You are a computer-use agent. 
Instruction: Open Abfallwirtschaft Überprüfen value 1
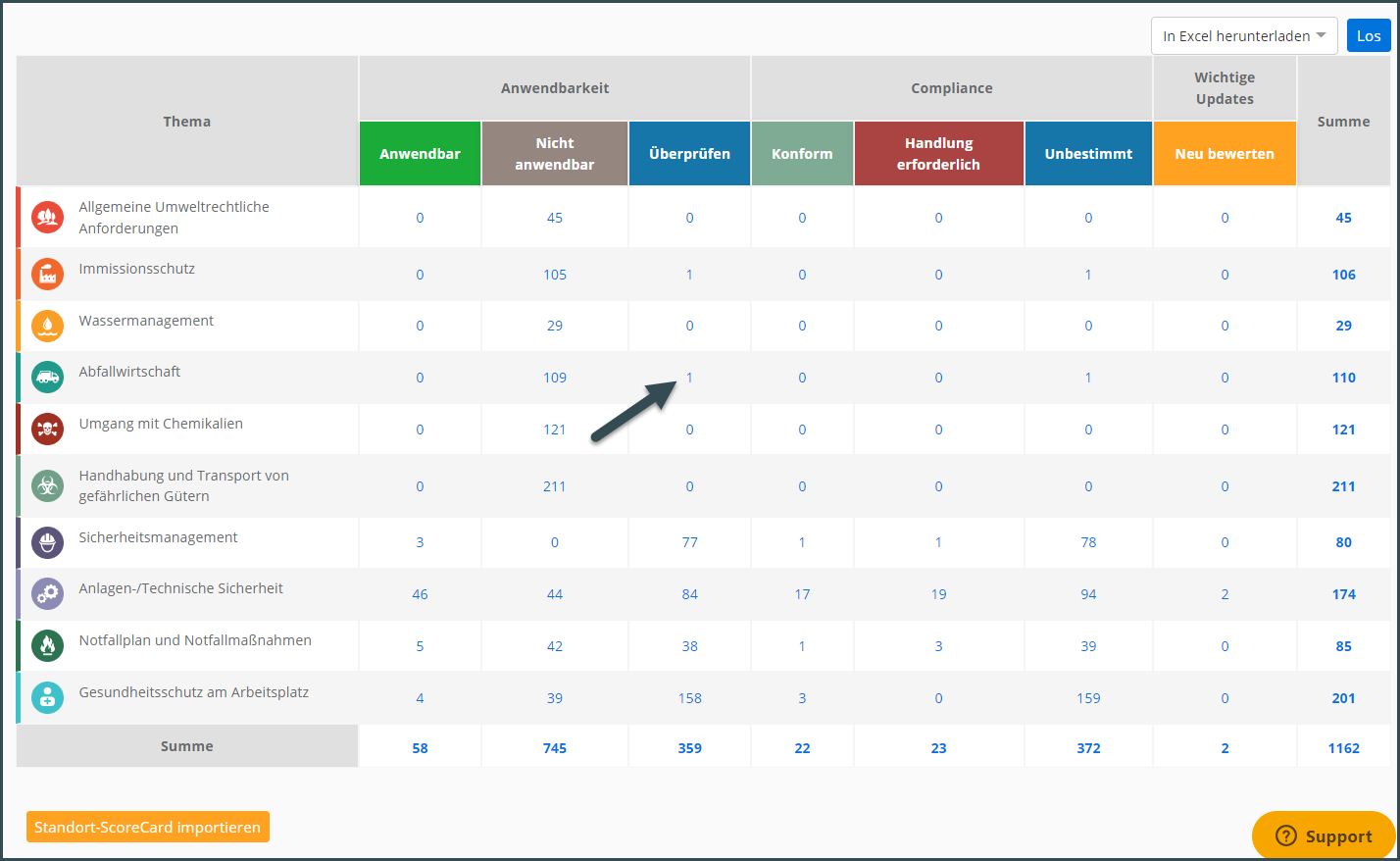689,378
